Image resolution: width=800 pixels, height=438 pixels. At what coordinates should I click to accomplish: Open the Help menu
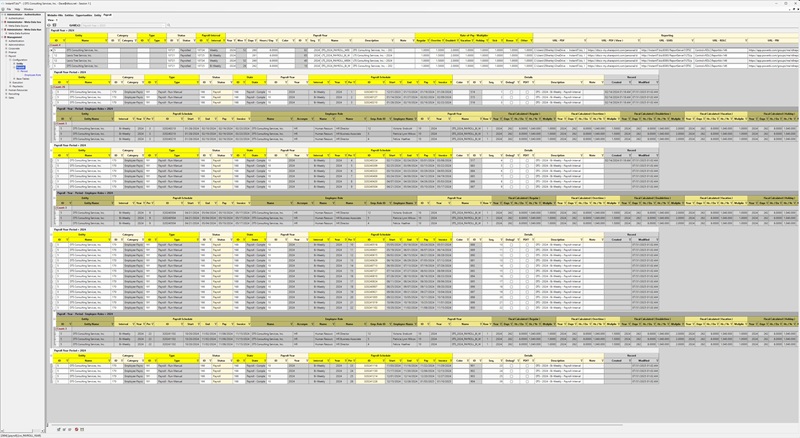click(x=15, y=10)
